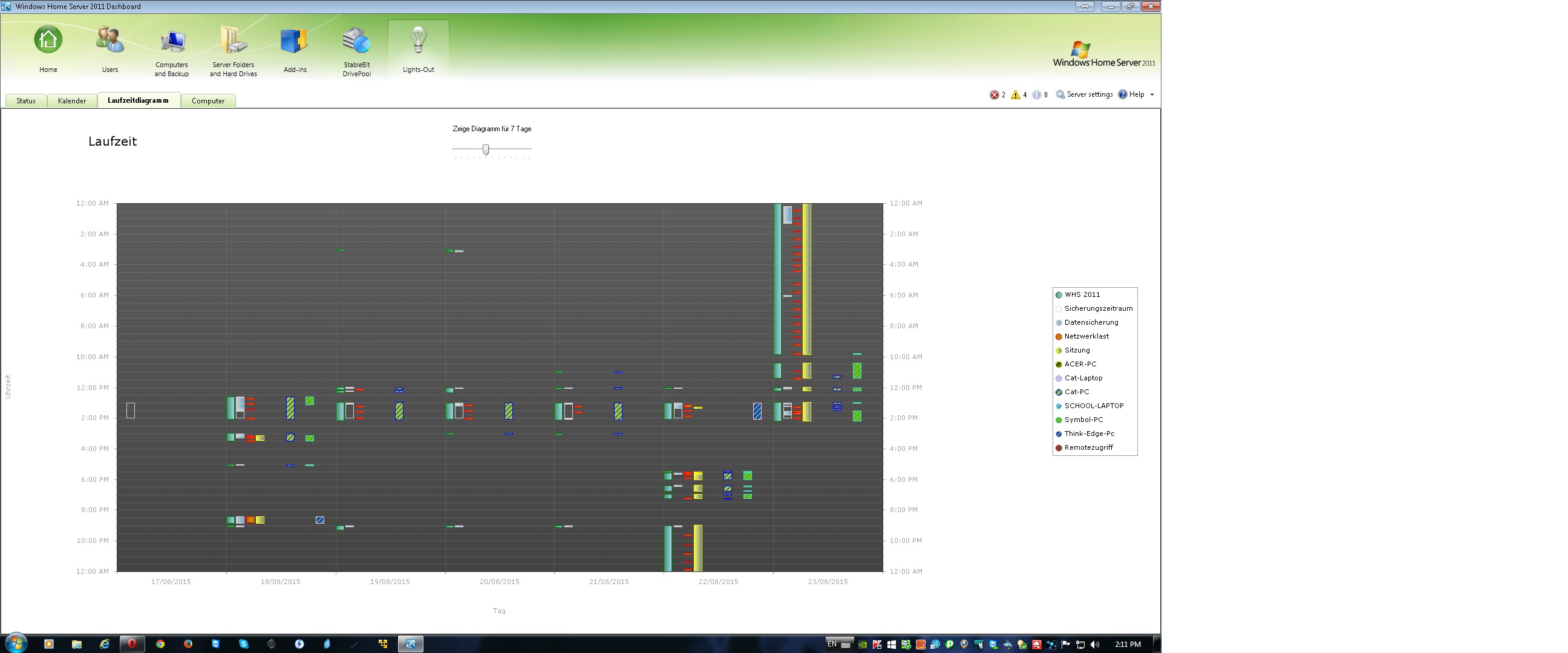Screen dimensions: 1568x653
Task: View critical alerts red X icon
Action: (994, 95)
